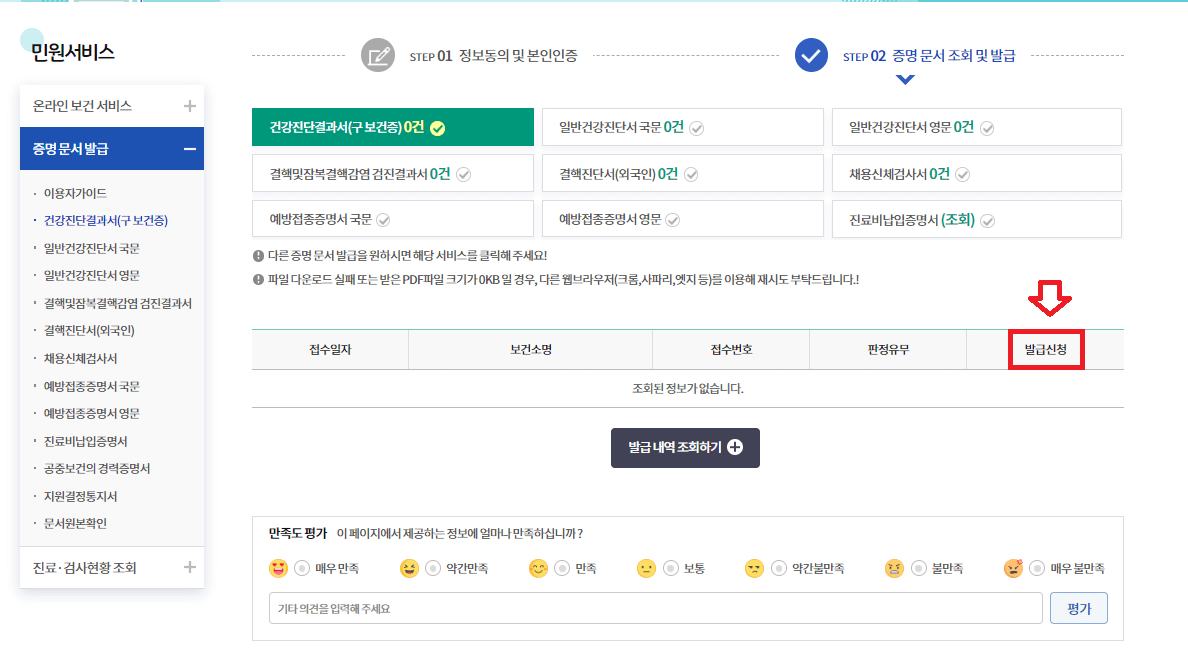Click the STEP 02 blue checkmark icon
1188x662 pixels.
(811, 55)
